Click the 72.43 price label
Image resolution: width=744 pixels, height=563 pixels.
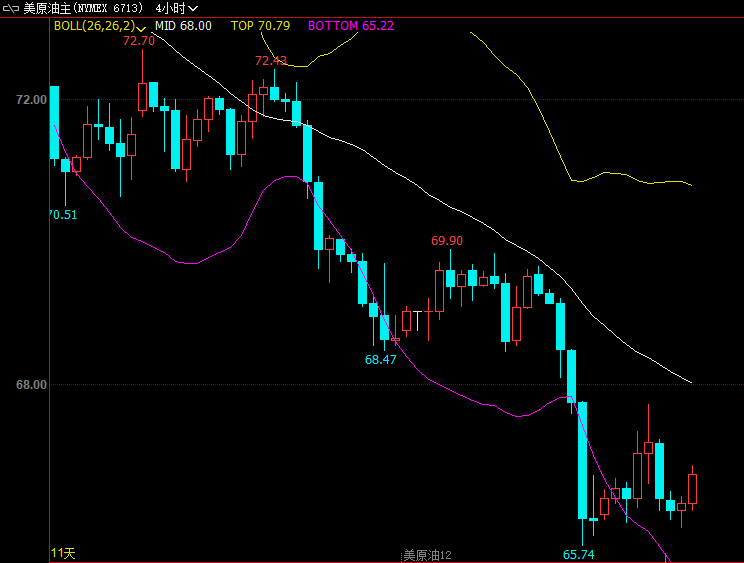point(271,61)
